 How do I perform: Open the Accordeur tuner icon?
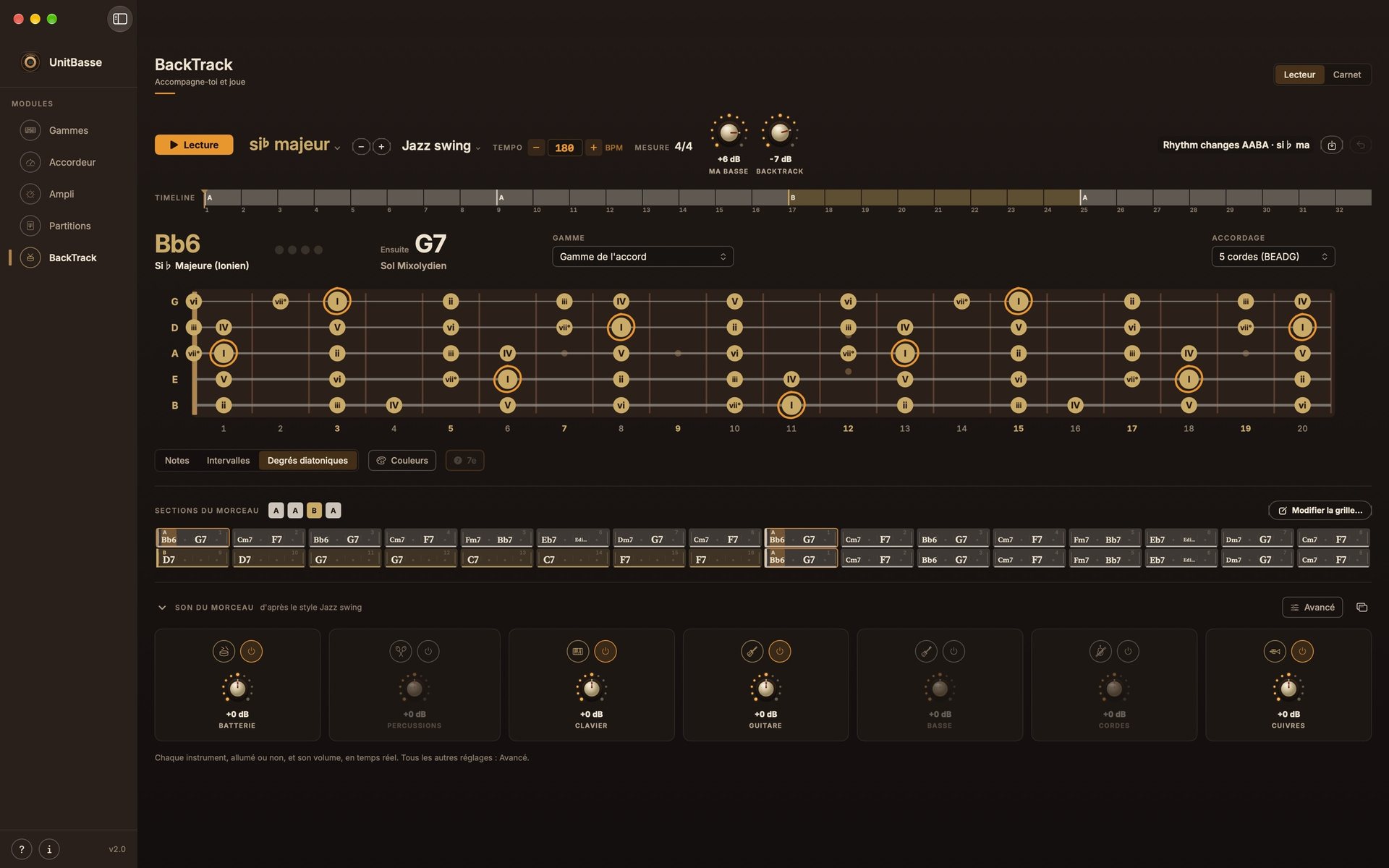(x=30, y=162)
